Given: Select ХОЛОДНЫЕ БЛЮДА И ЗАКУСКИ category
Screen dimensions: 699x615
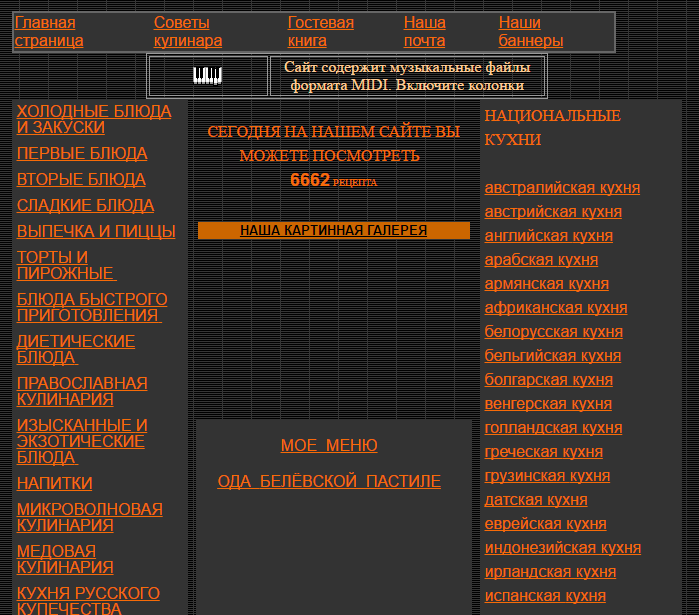Looking at the screenshot, I should click(93, 119).
